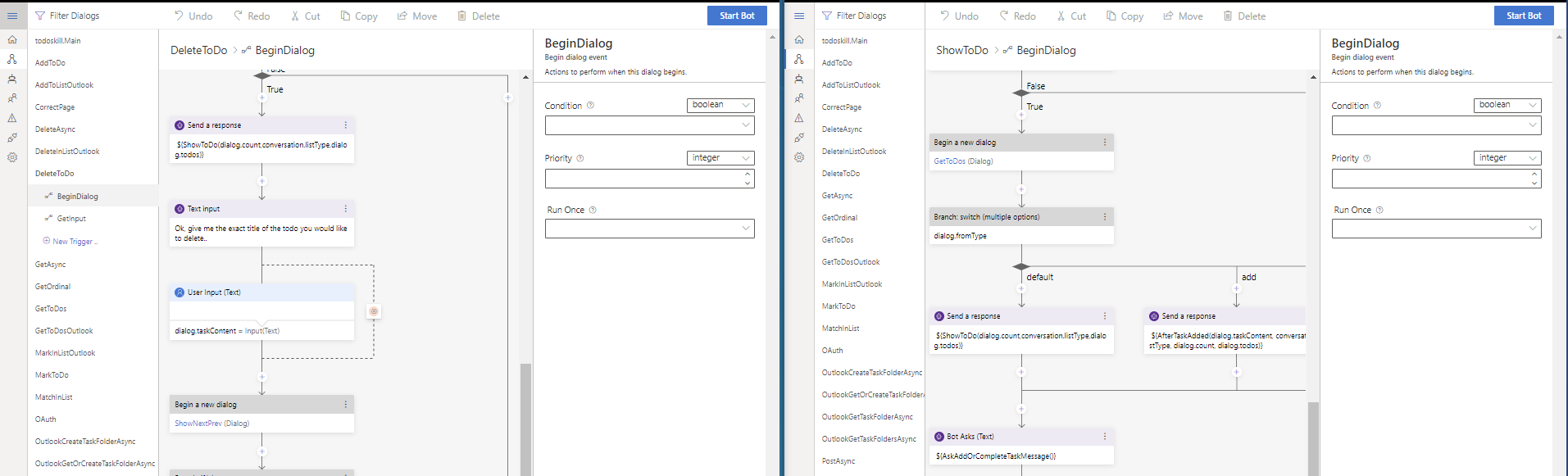Click the User Input loop badge icon
Screen dimensions: 1568x476
click(x=374, y=311)
